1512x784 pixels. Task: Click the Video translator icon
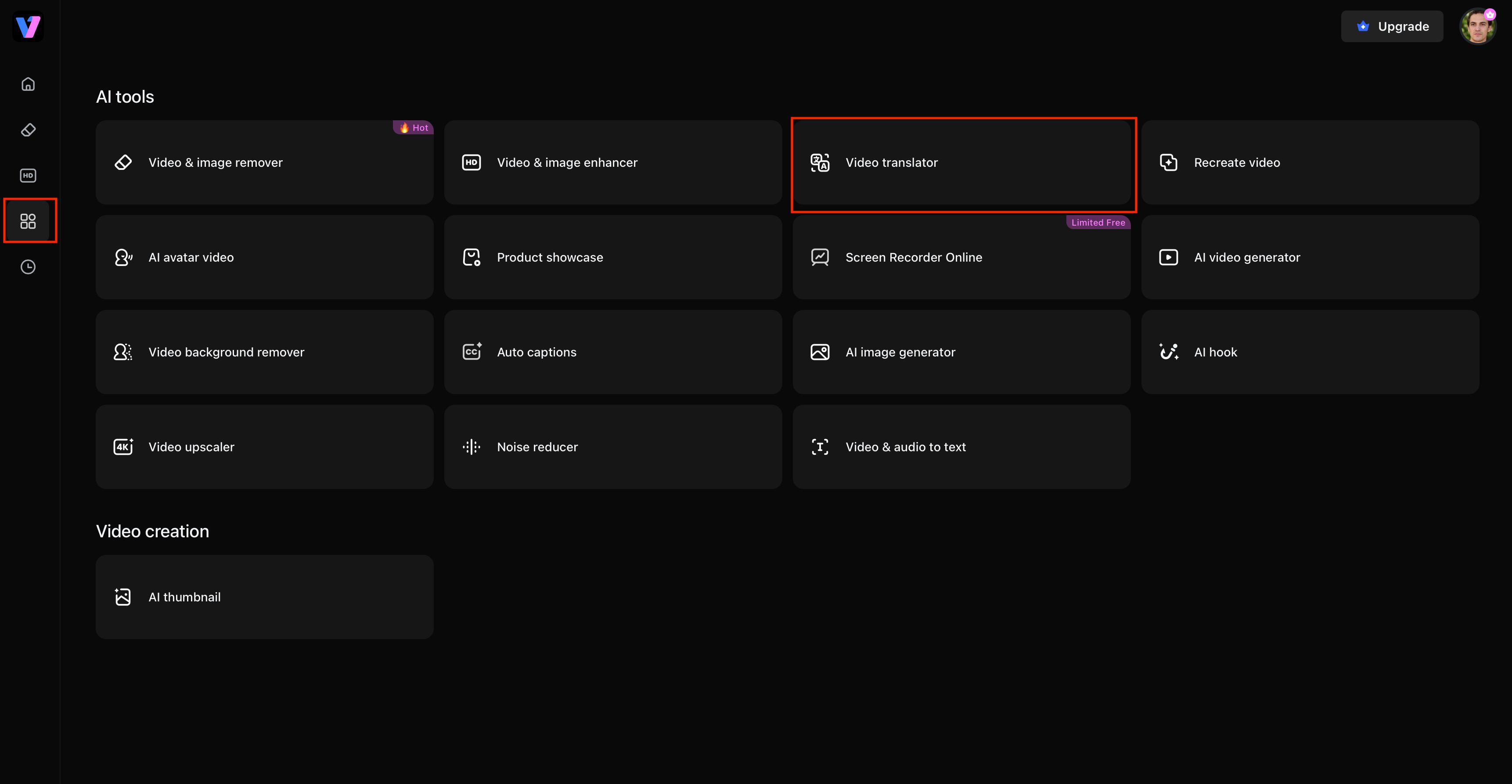pos(820,162)
